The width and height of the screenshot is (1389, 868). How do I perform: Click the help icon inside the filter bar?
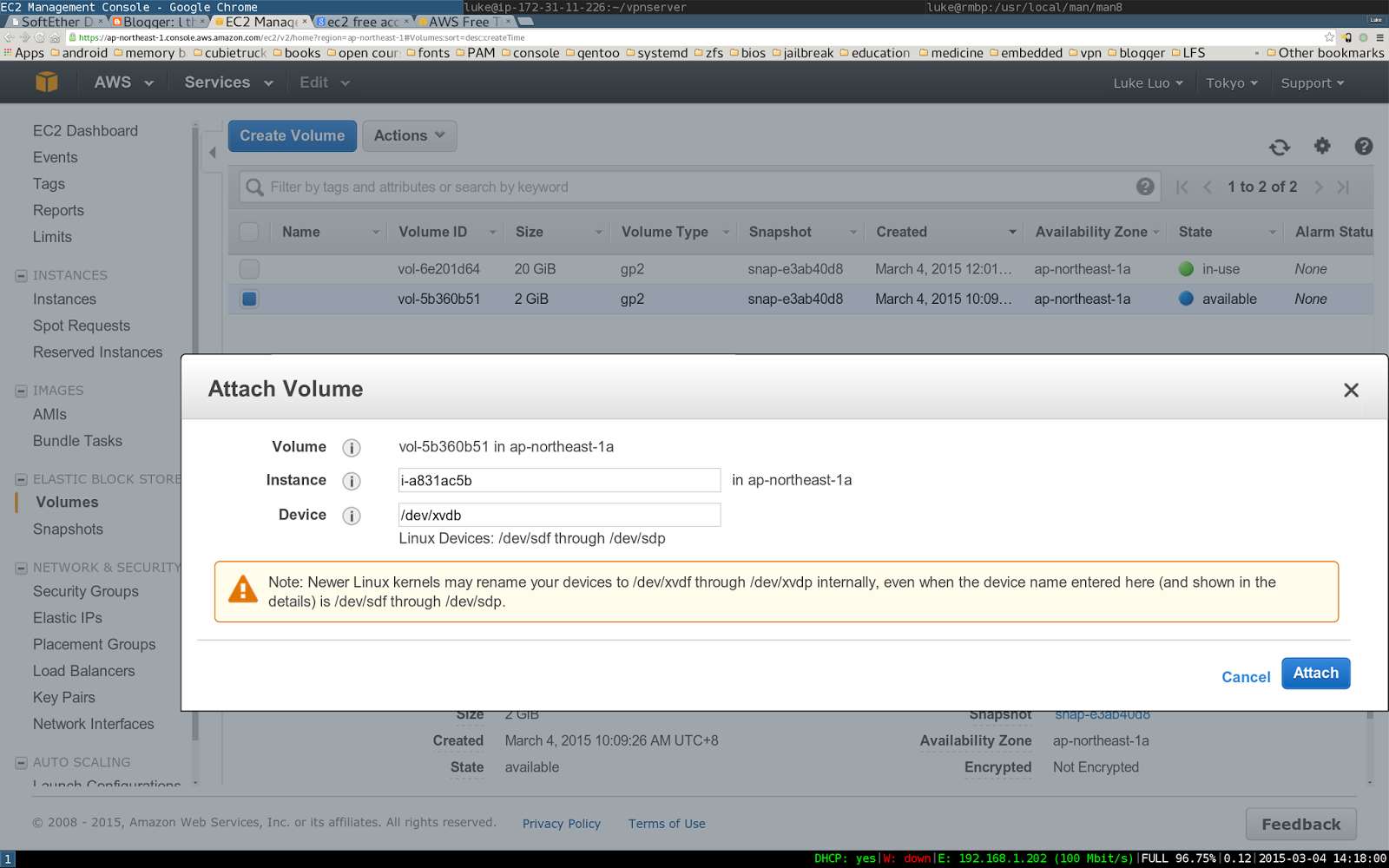click(1145, 187)
